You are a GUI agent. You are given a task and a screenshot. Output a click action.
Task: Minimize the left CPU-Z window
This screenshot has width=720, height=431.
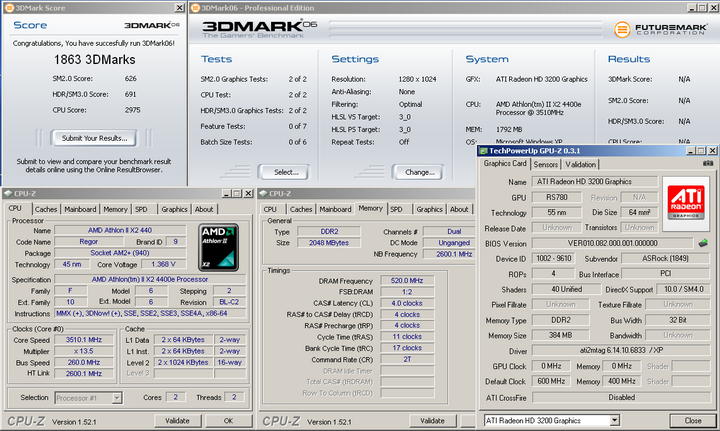227,194
